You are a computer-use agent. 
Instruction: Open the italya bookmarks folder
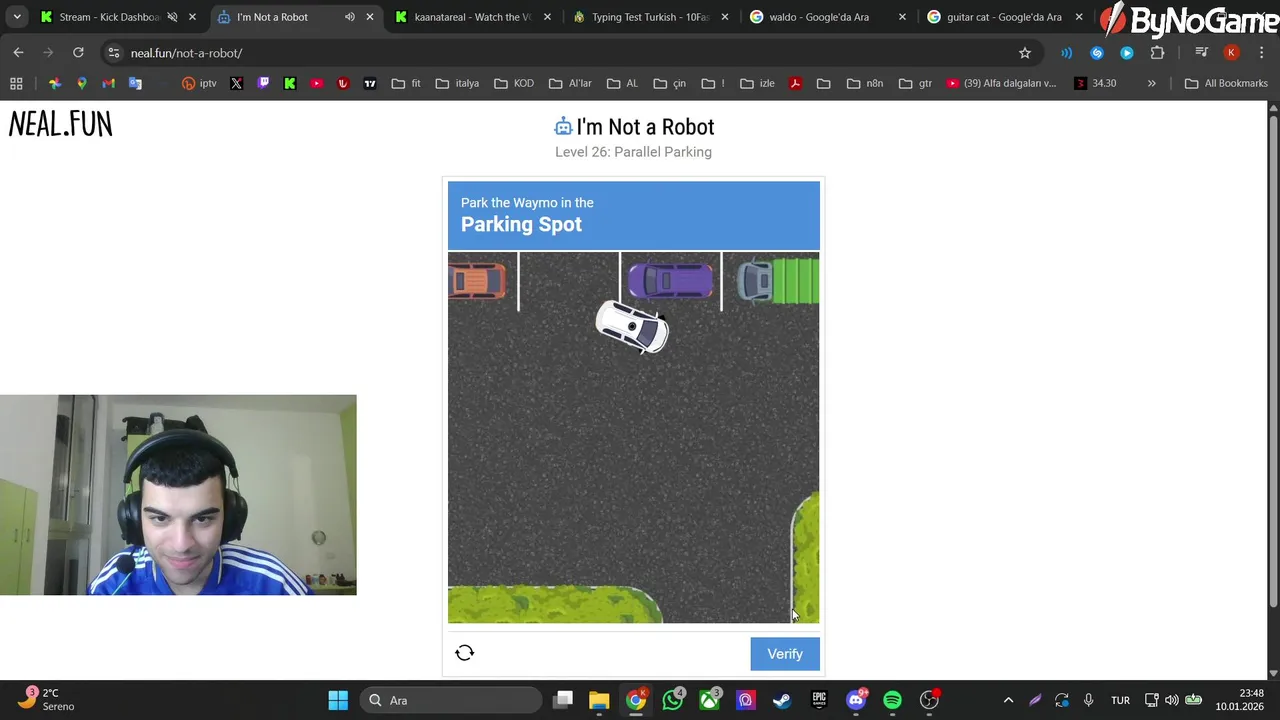tap(457, 83)
